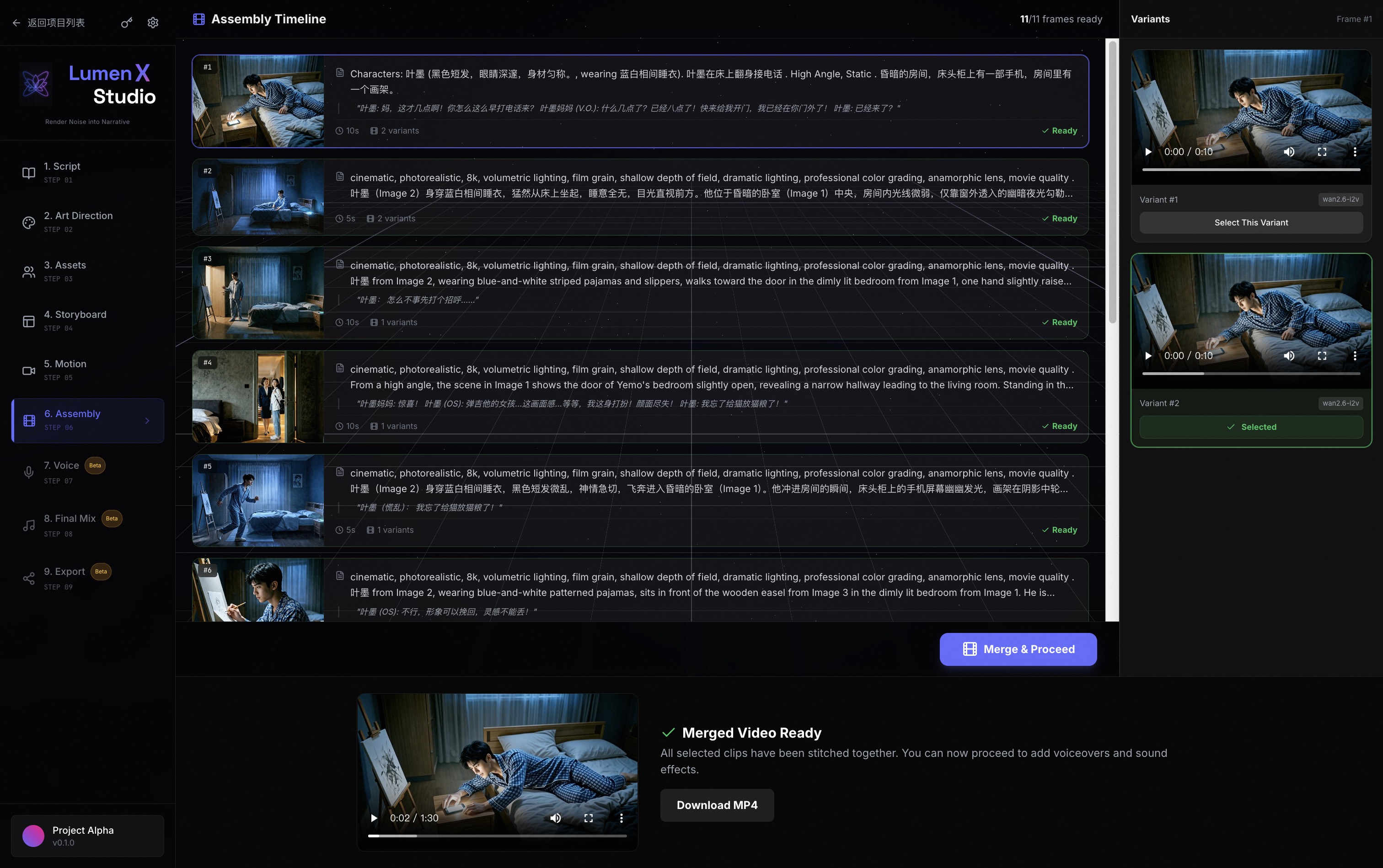Download the merged MP4
Screen dimensions: 1383x868
[717, 805]
